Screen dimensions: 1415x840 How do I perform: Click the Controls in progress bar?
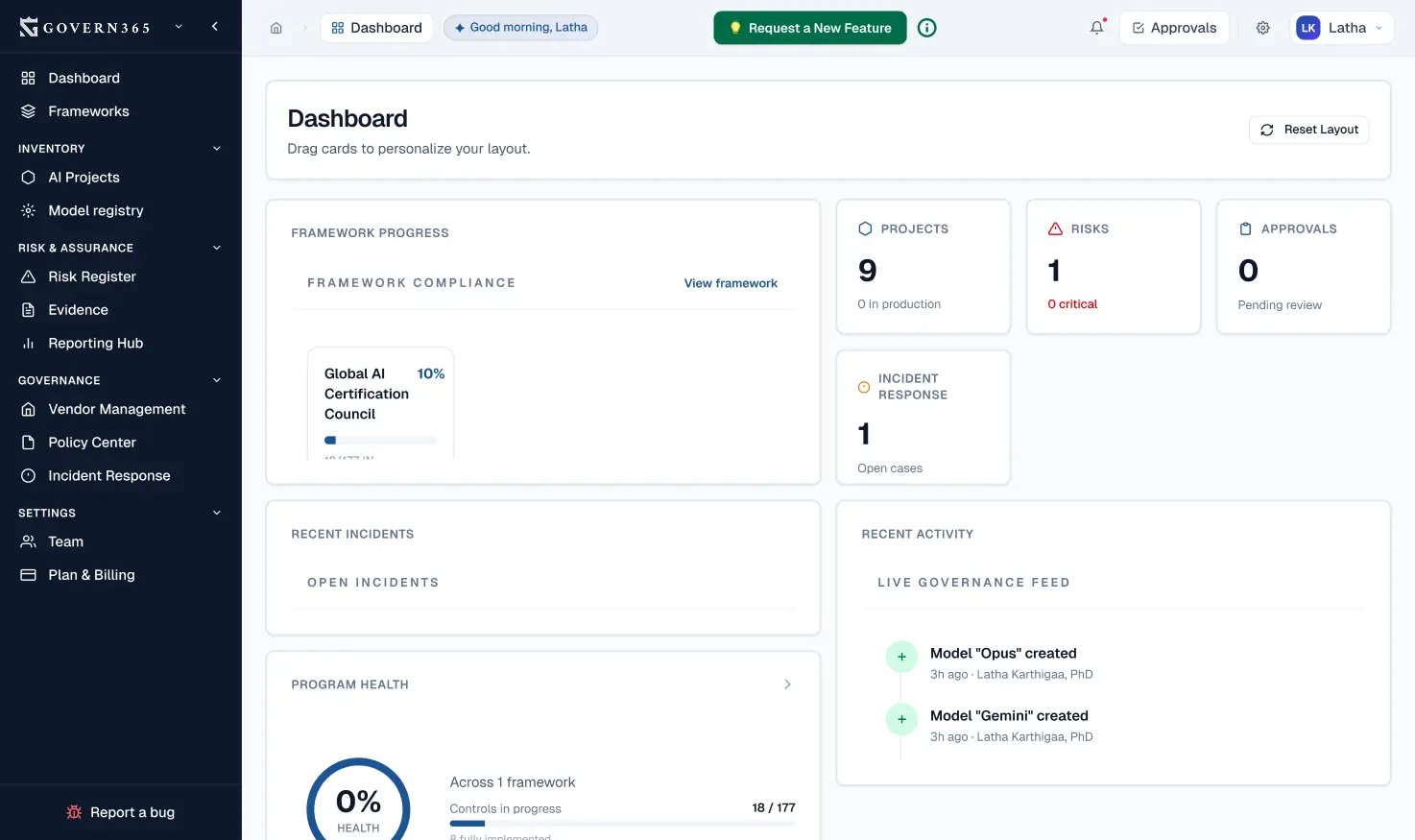[x=622, y=824]
